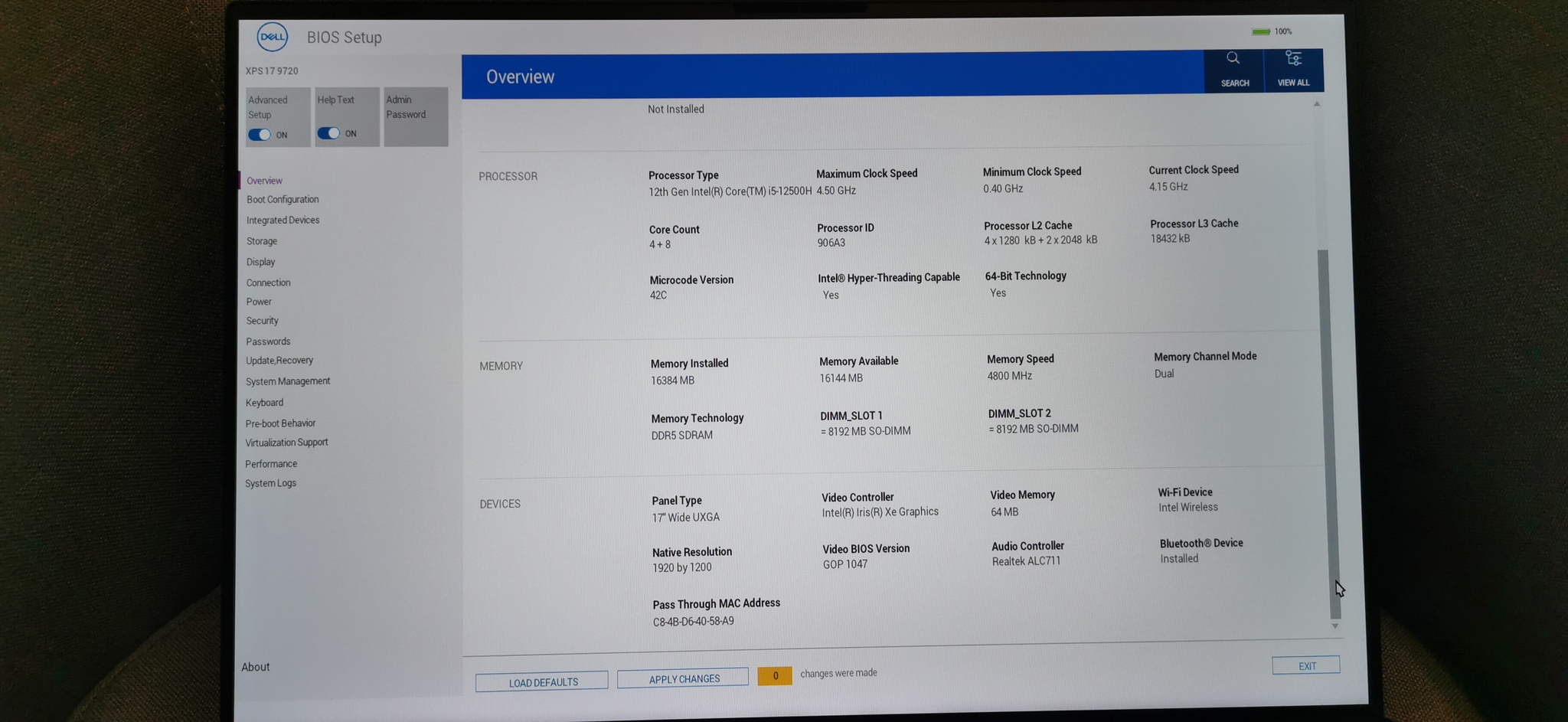Click the Panel Type 17" Wide UXGA value
The height and width of the screenshot is (722, 1568).
(x=685, y=517)
